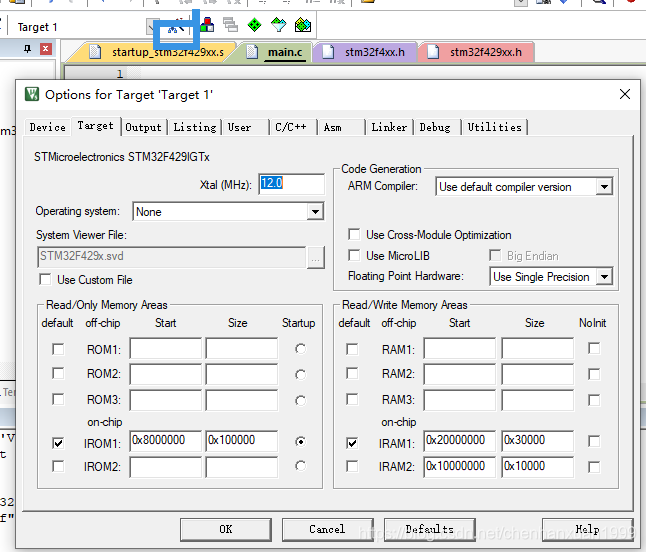Viewport: 646px width, 552px height.
Task: Close the Options for Target dialog
Action: coord(625,94)
